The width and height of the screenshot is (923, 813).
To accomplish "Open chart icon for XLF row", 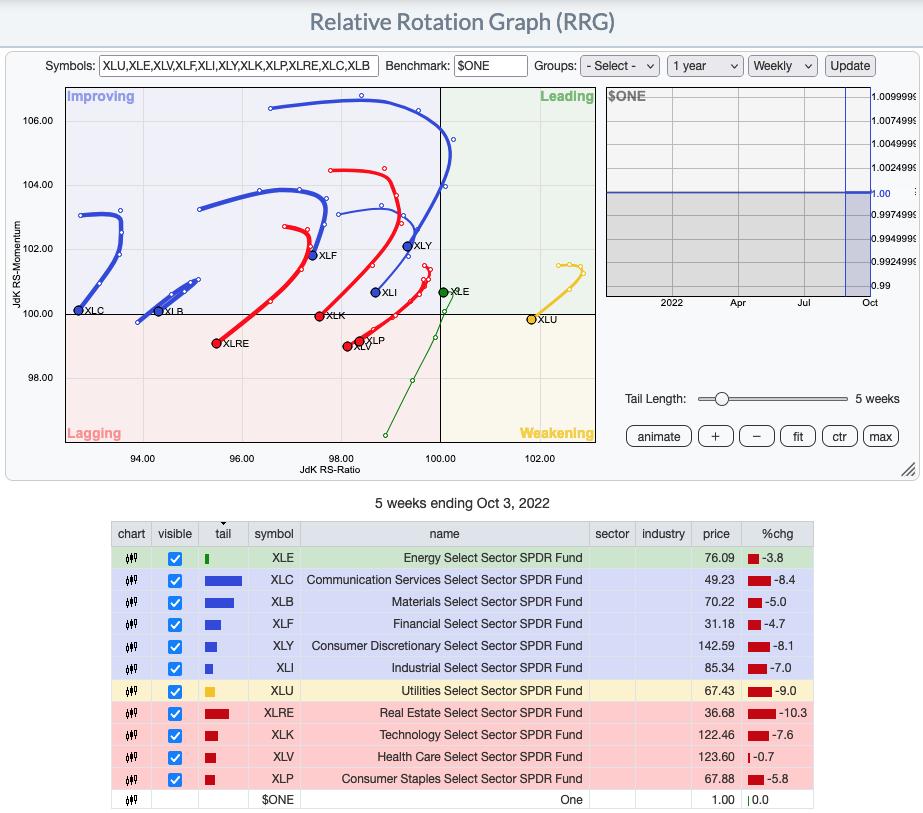I will [x=131, y=624].
